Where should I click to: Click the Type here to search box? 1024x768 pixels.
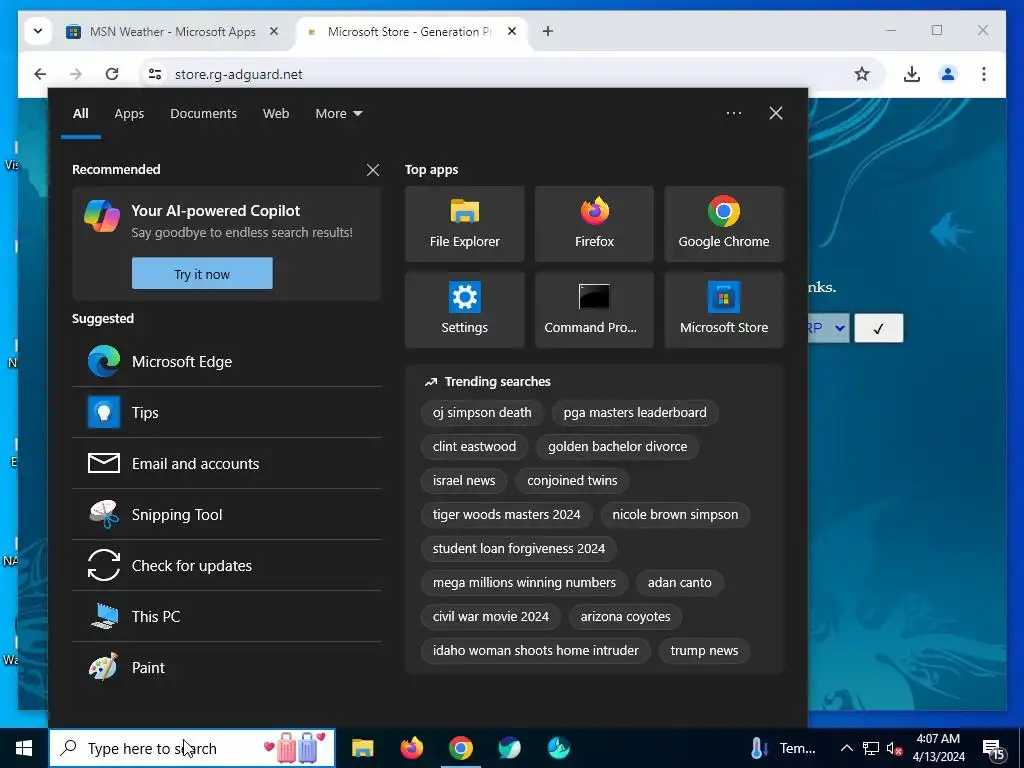(192, 748)
